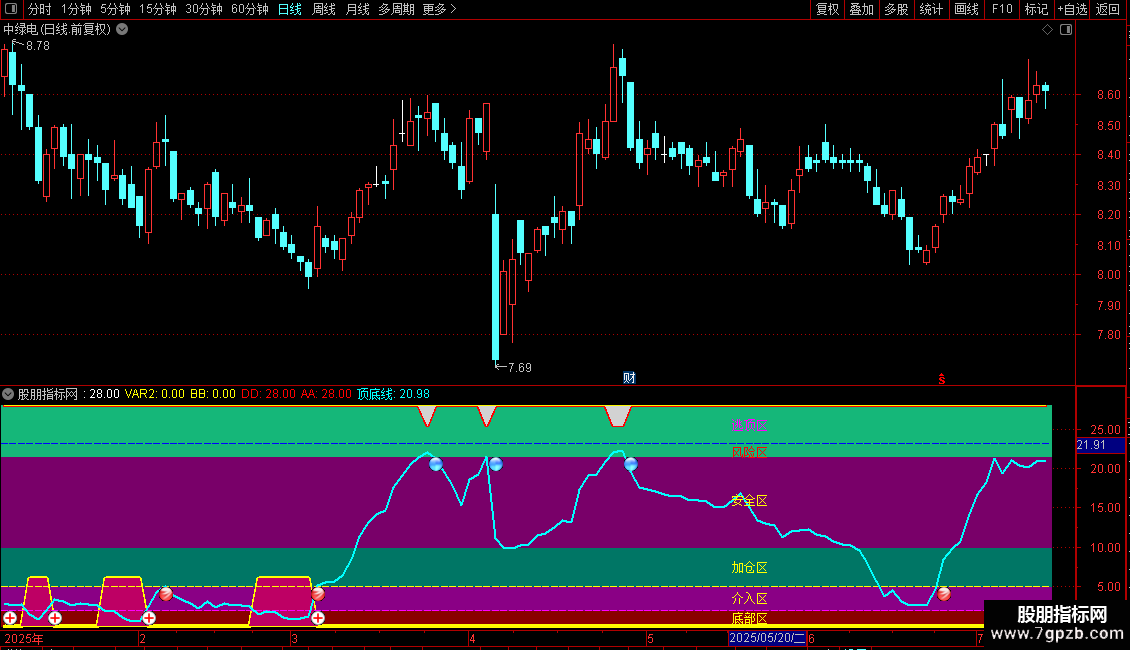Viewport: 1130px width, 650px height.
Task: Click the 财 financial marker on chart
Action: tap(629, 378)
